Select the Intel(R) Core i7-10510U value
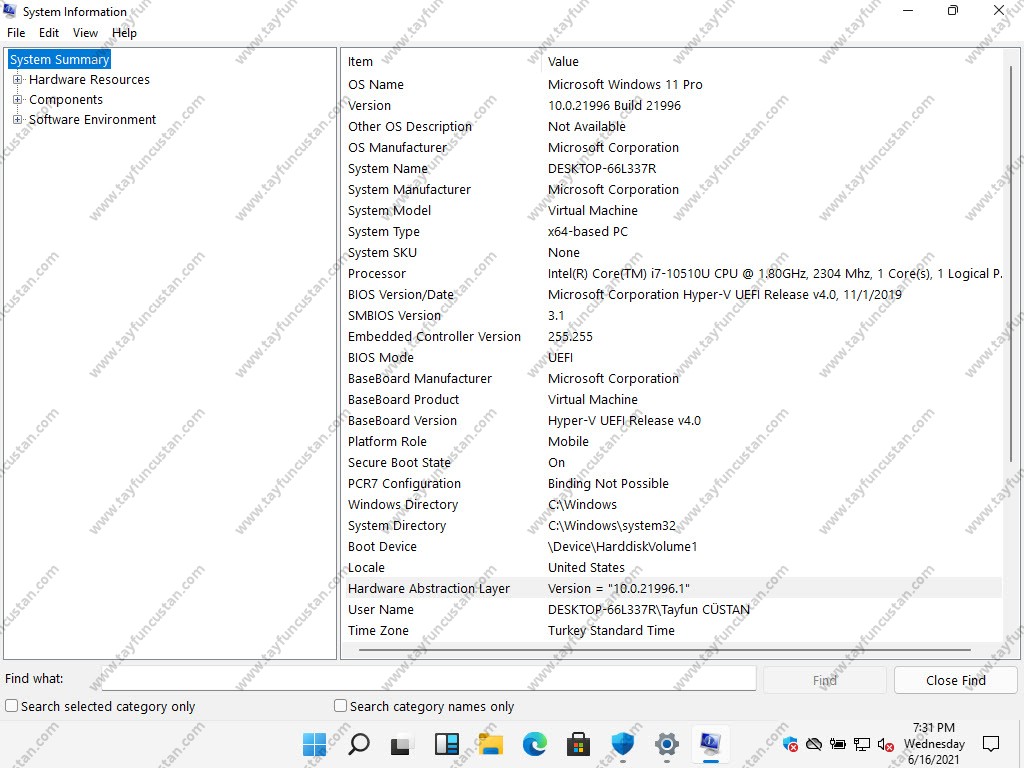This screenshot has width=1024, height=768. pos(775,274)
